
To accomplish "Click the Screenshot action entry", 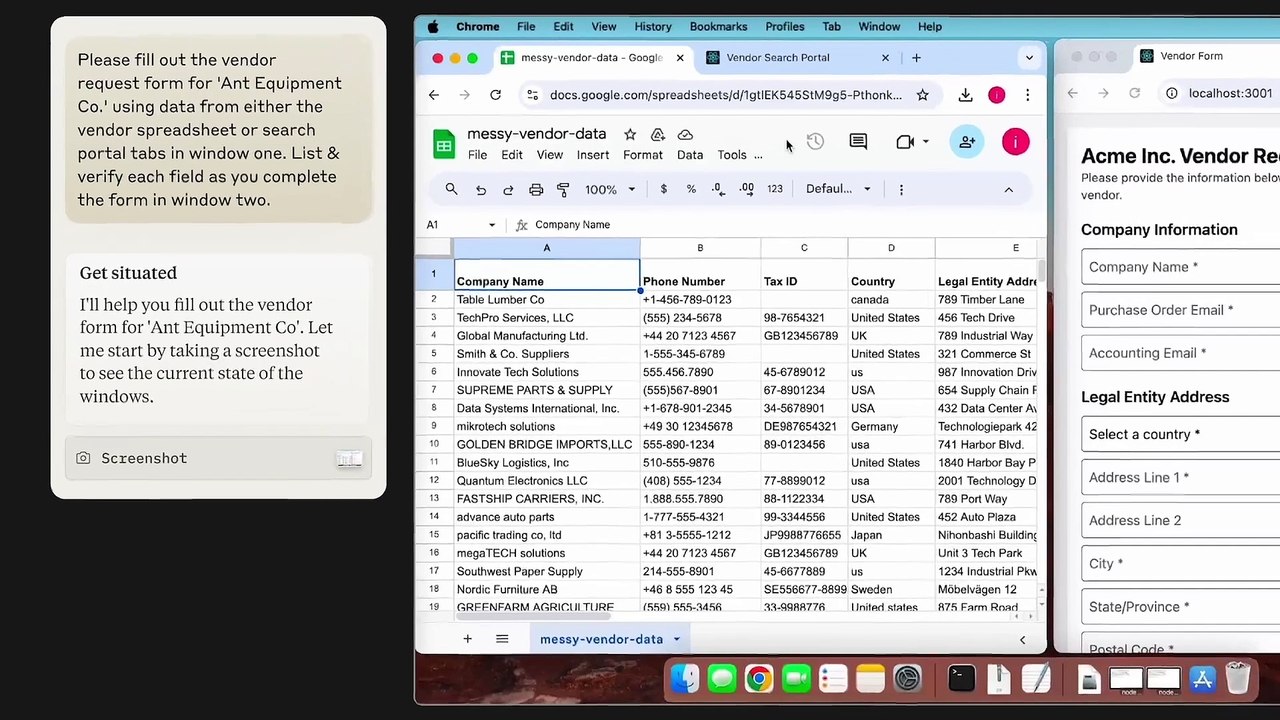I will (218, 458).
